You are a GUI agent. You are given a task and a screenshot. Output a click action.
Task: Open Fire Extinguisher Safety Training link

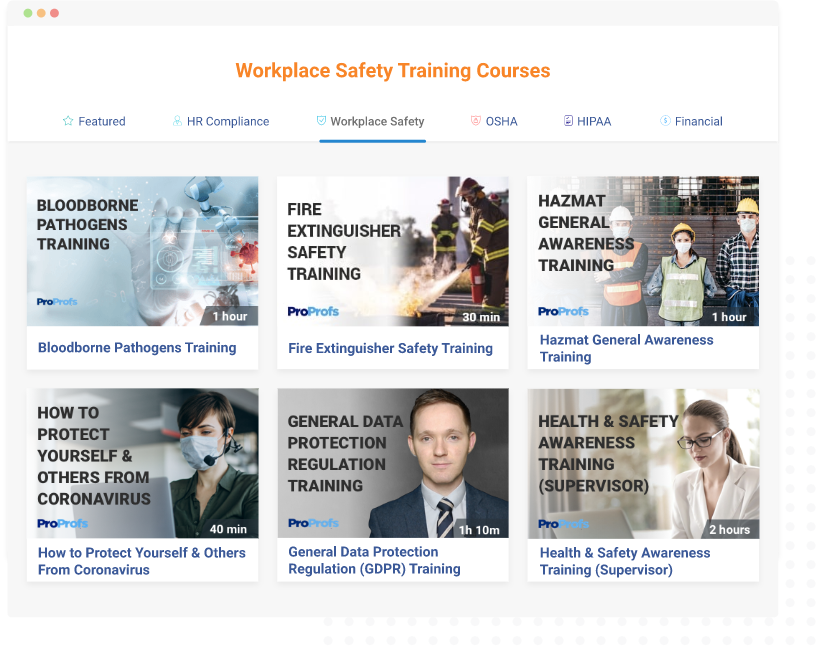click(x=392, y=348)
